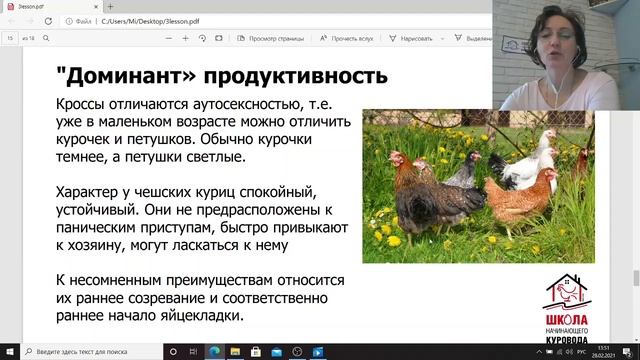Open Task View on the taskbar
This screenshot has height=360, width=640.
[193, 351]
